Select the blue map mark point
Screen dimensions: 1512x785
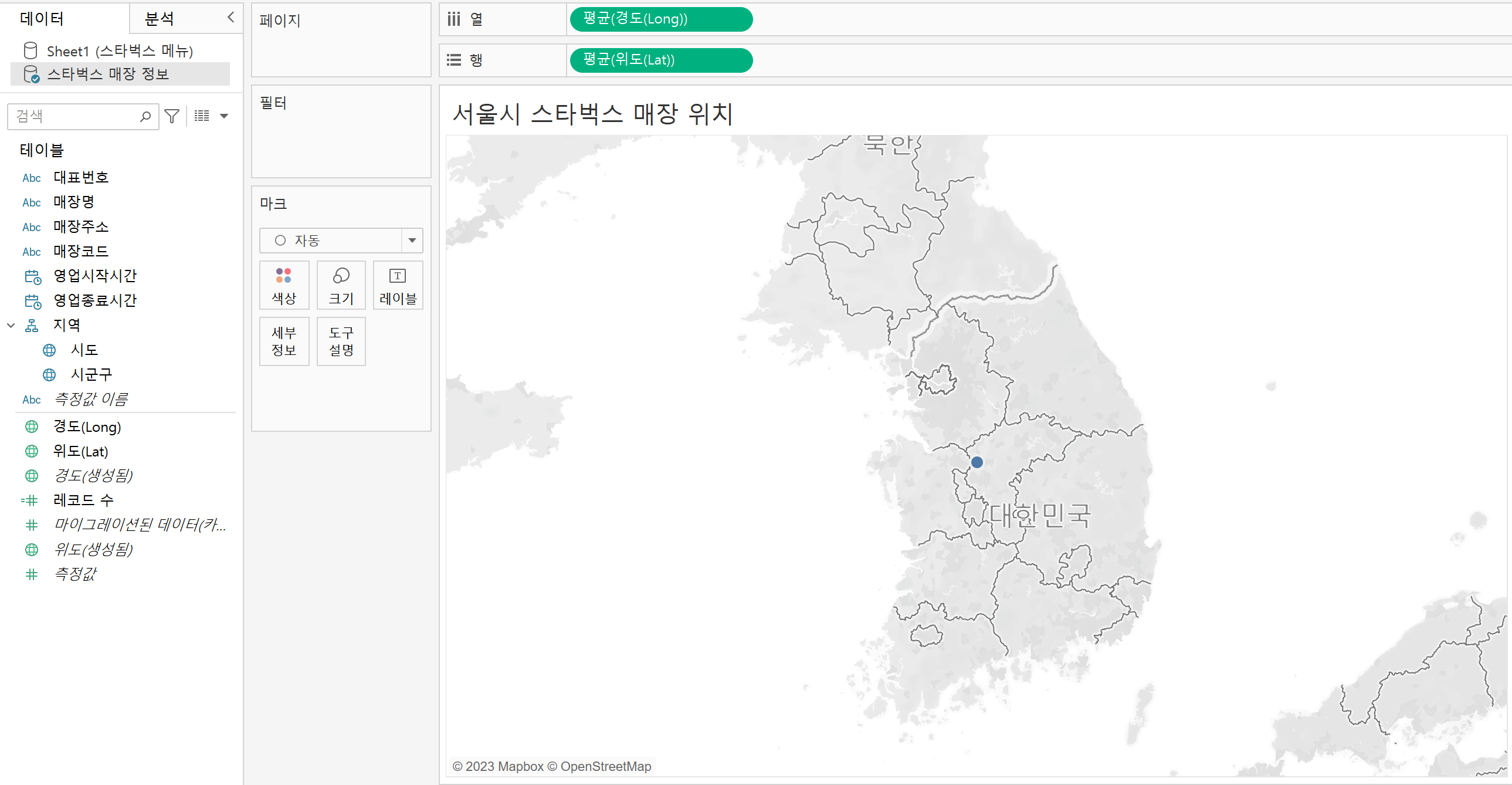pyautogui.click(x=977, y=463)
